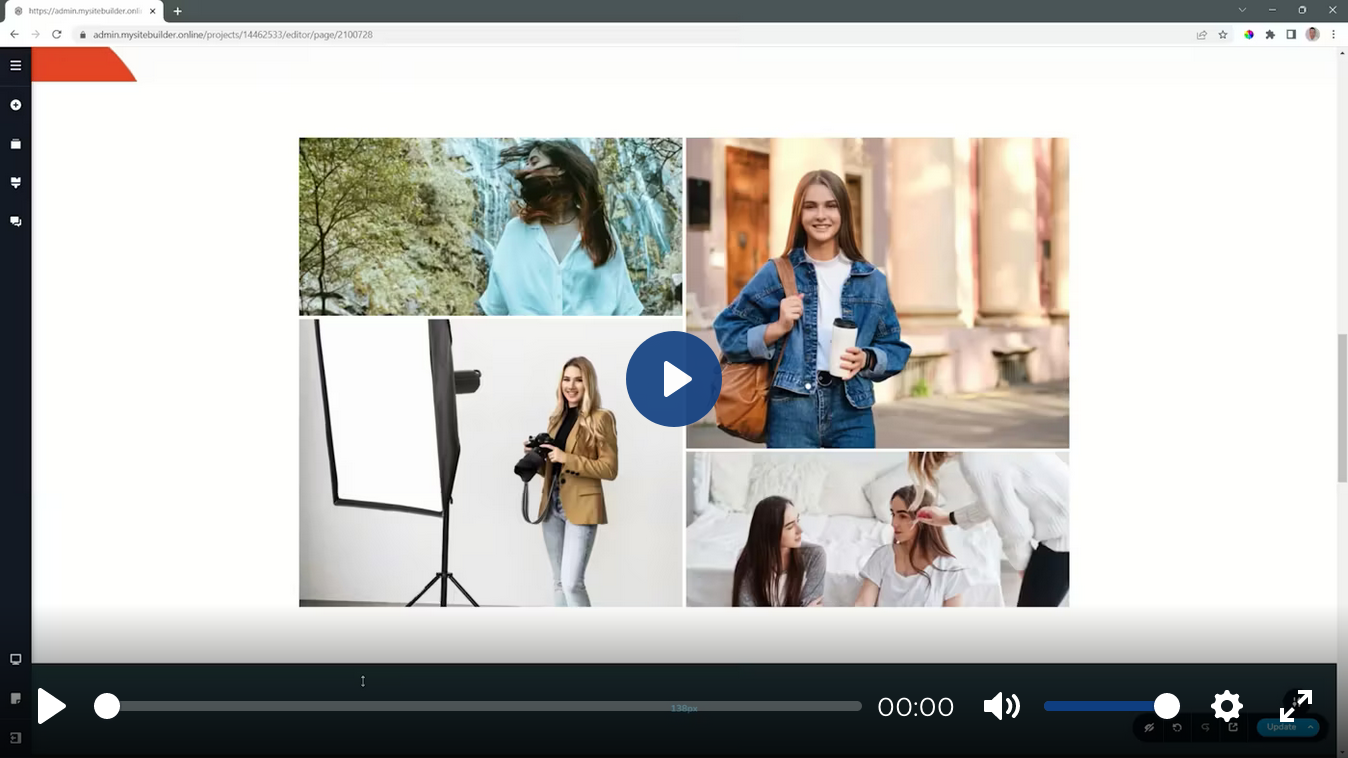Open the tab search chevron in the title bar
The image size is (1348, 758).
pos(1242,10)
